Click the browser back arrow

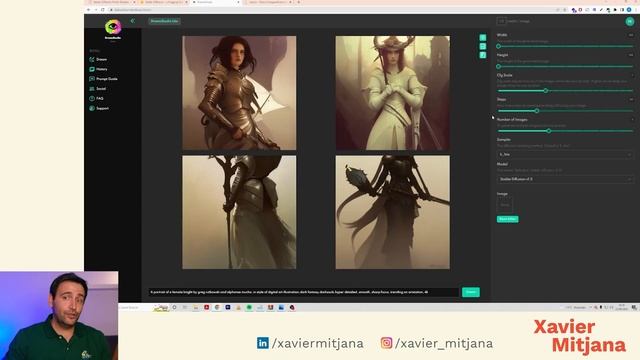pyautogui.click(x=89, y=9)
